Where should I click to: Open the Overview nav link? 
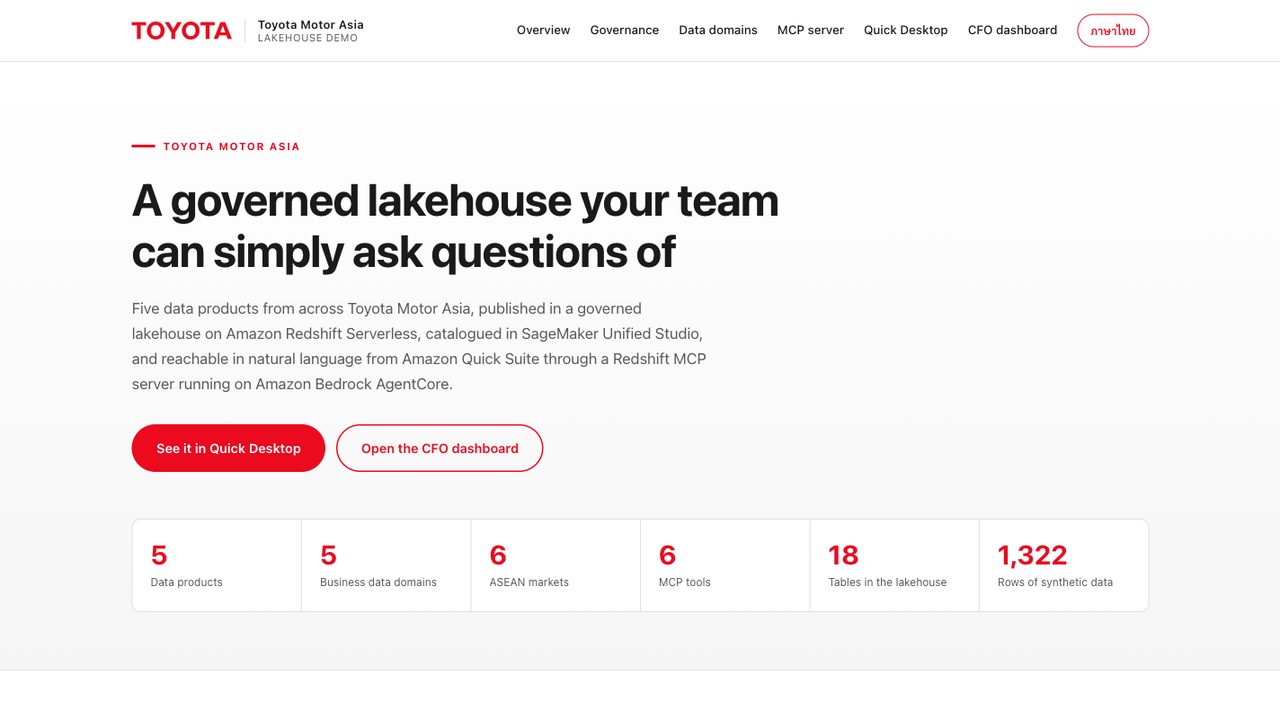(x=543, y=30)
